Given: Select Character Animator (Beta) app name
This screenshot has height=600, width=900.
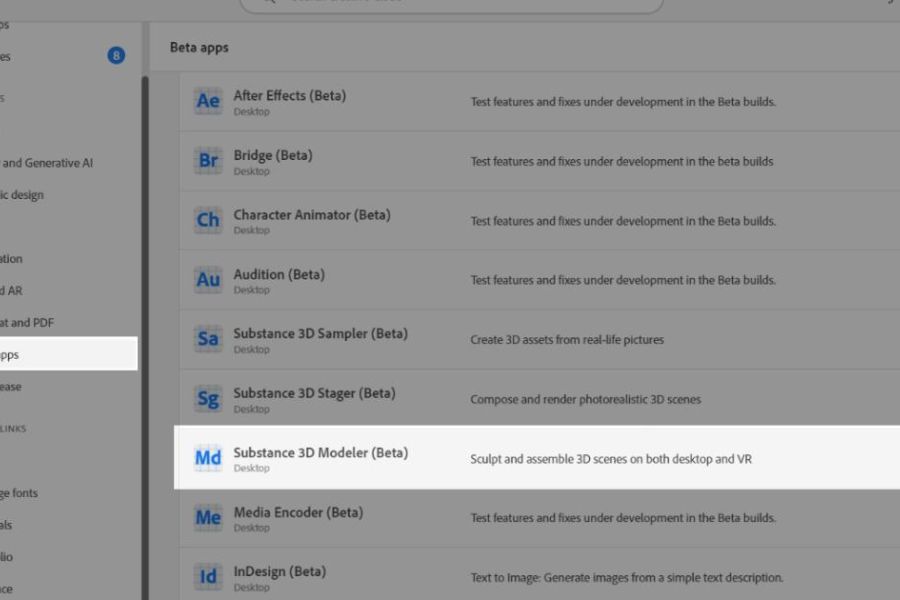Looking at the screenshot, I should point(312,215).
